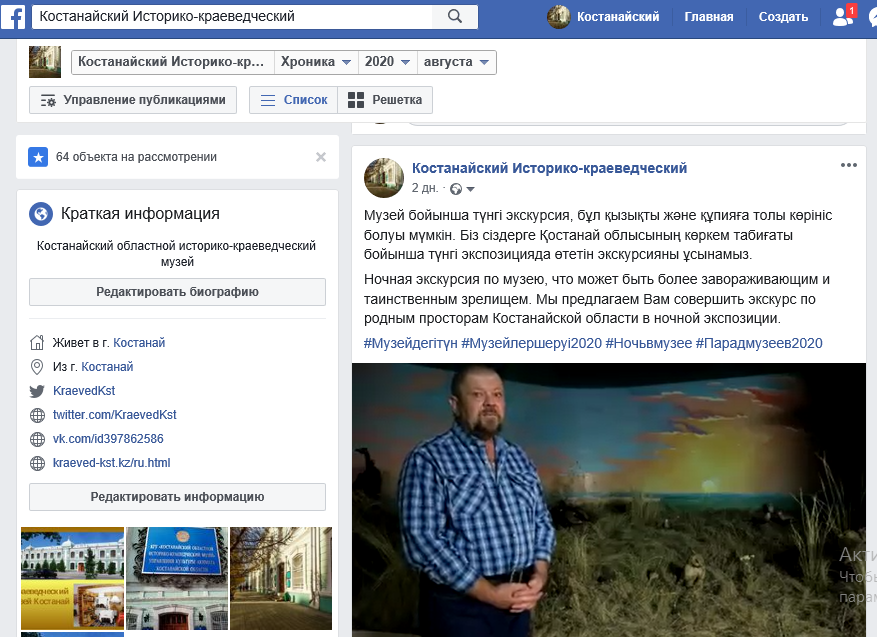Open Управление публикациями button

point(133,100)
